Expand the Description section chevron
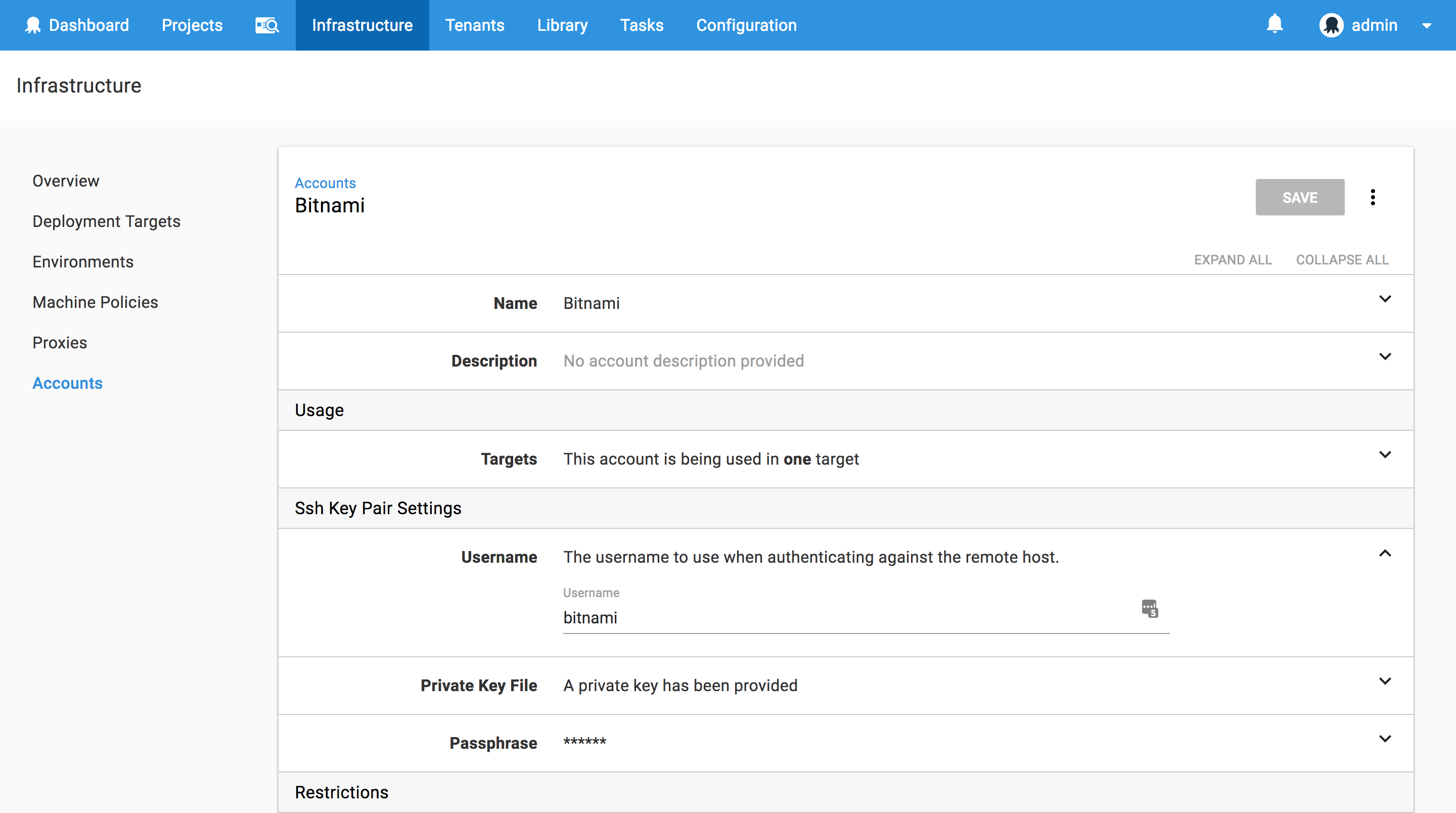Image resolution: width=1456 pixels, height=813 pixels. [1384, 357]
